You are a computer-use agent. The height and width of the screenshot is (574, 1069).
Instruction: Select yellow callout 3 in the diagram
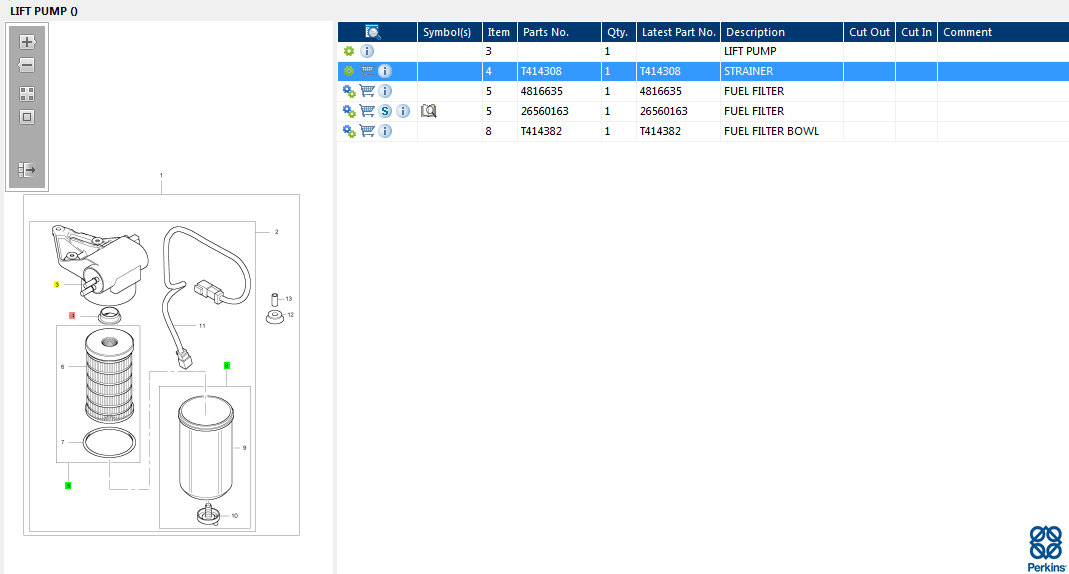tap(57, 284)
